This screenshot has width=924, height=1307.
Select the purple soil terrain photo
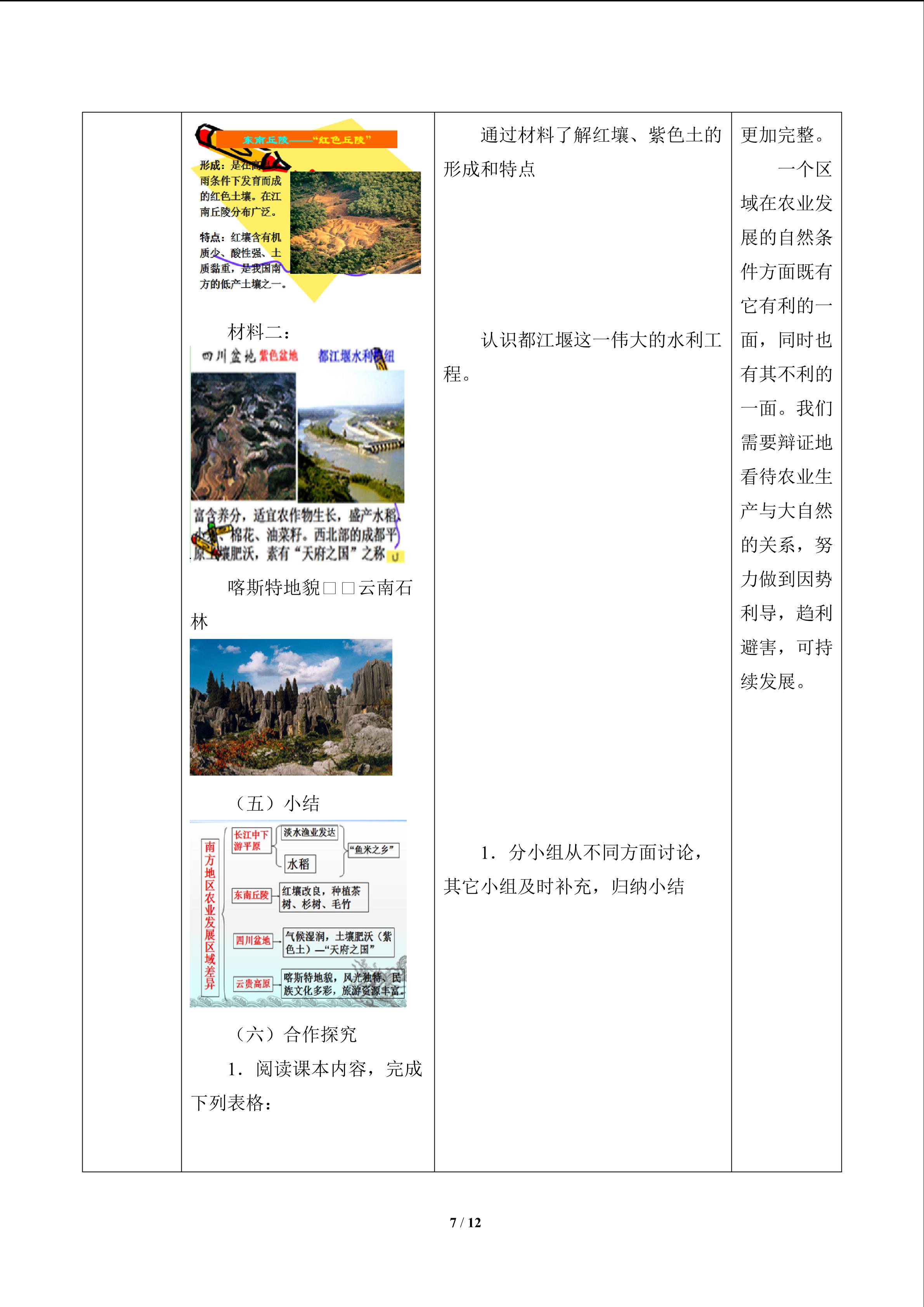244,437
